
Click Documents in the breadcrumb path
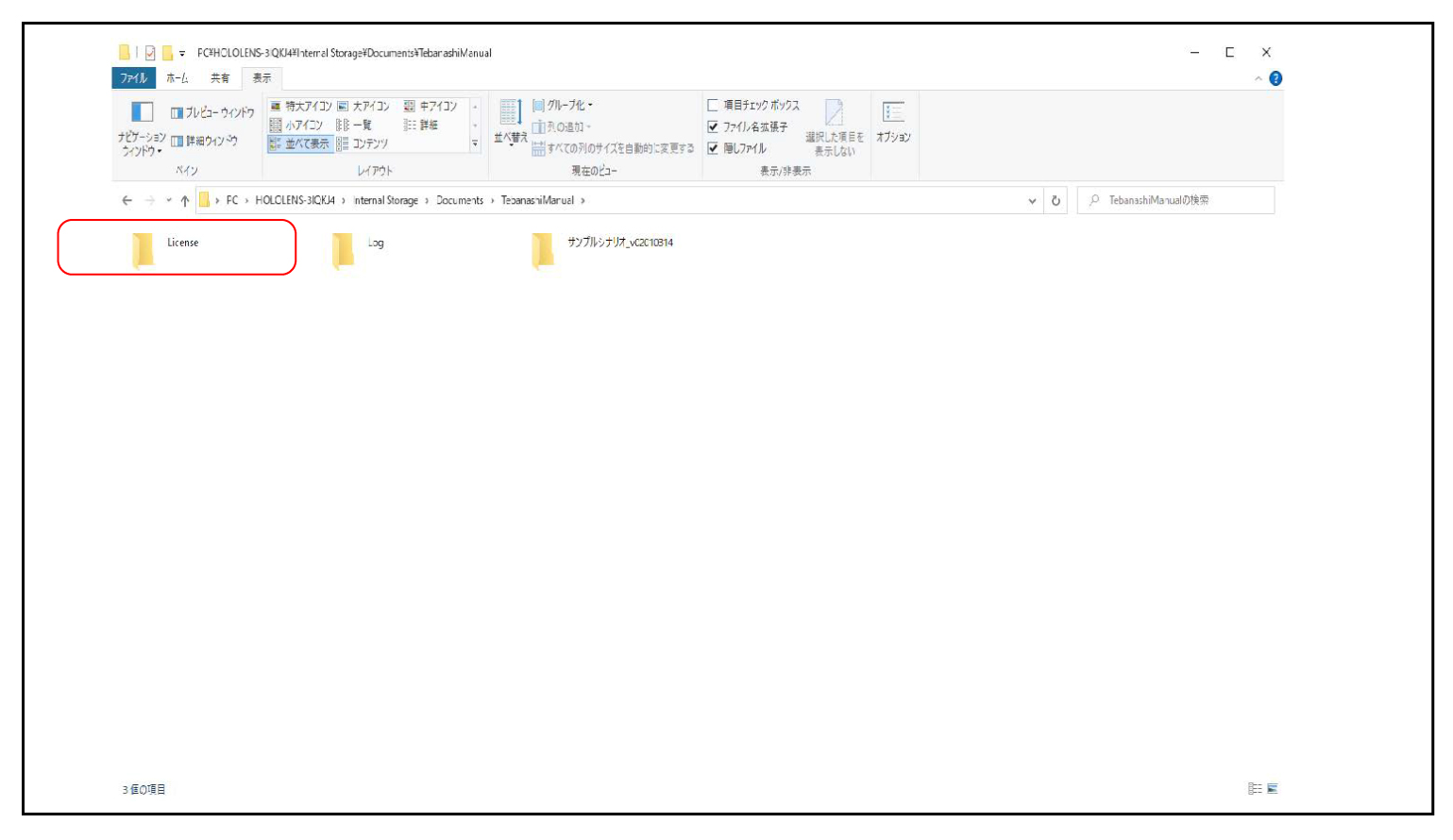(460, 200)
